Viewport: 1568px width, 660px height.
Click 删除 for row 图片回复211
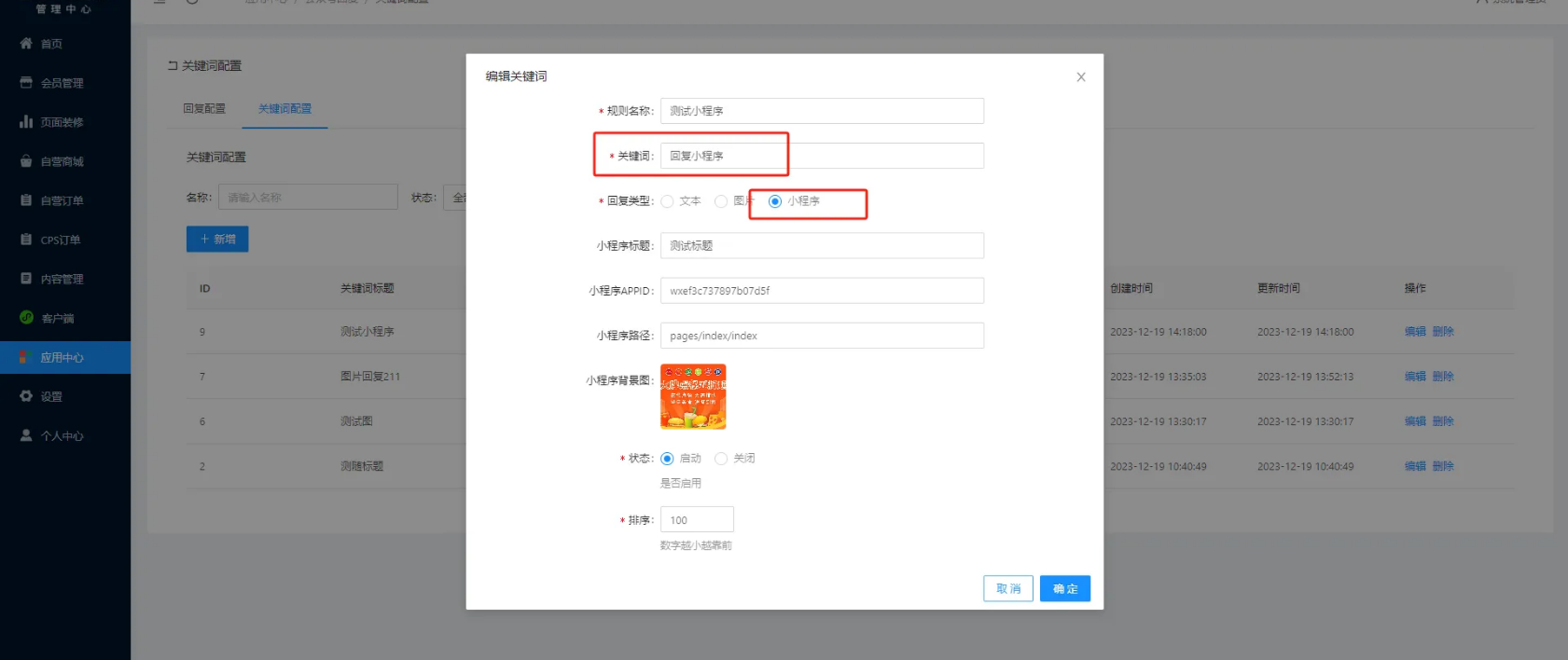click(1443, 377)
